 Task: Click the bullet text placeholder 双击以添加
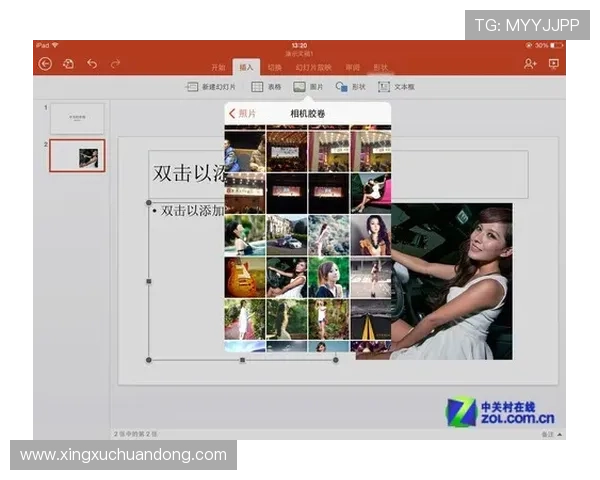pos(191,211)
